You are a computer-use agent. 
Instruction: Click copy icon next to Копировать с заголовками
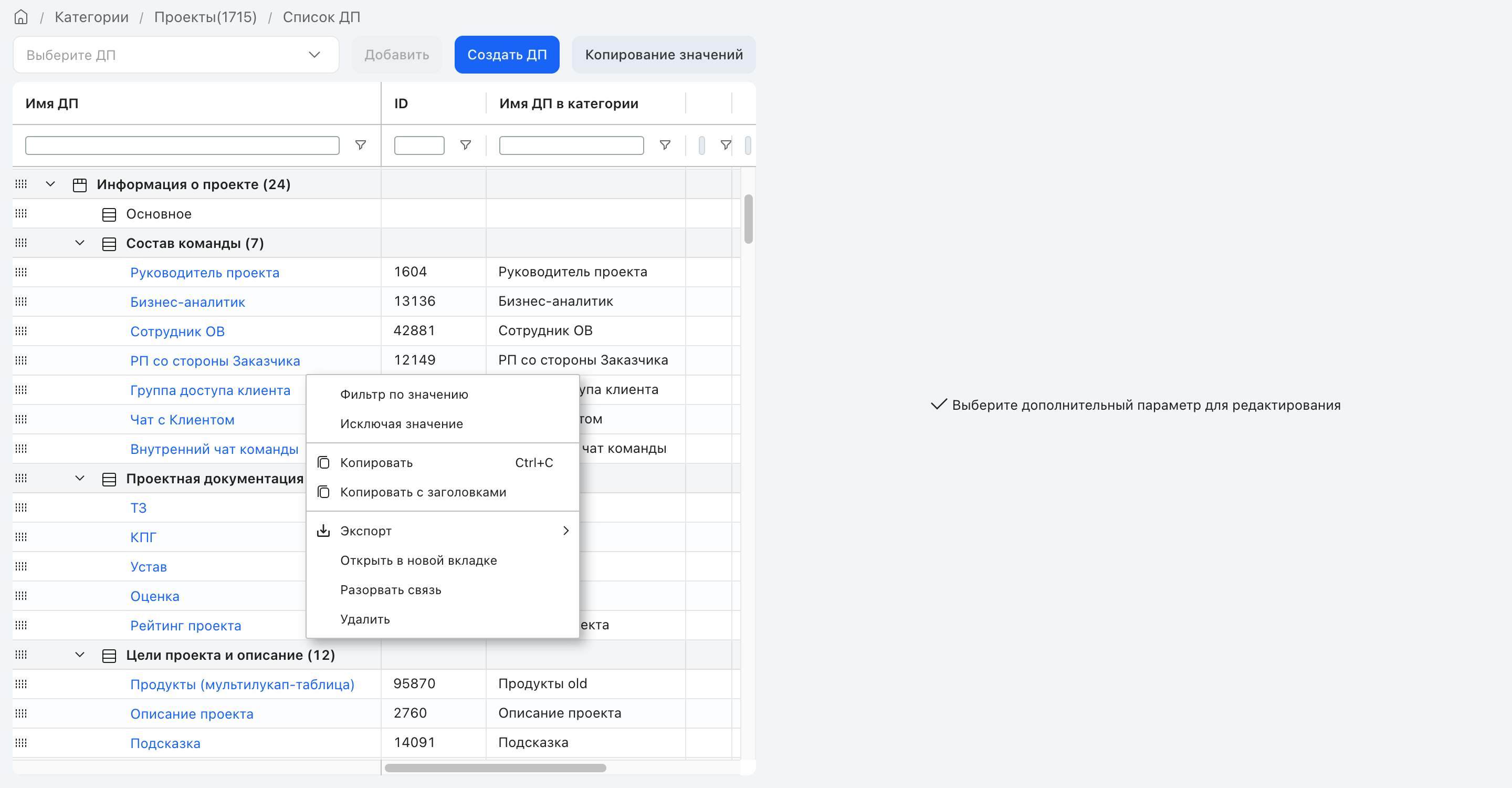(323, 492)
